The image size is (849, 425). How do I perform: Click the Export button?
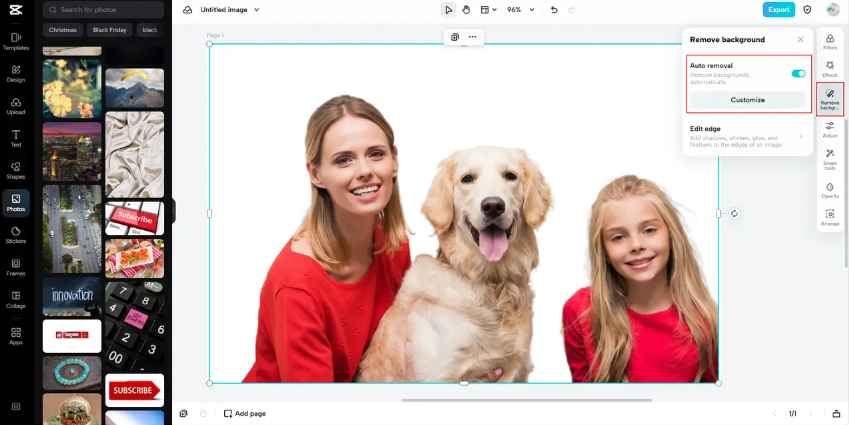pyautogui.click(x=779, y=10)
